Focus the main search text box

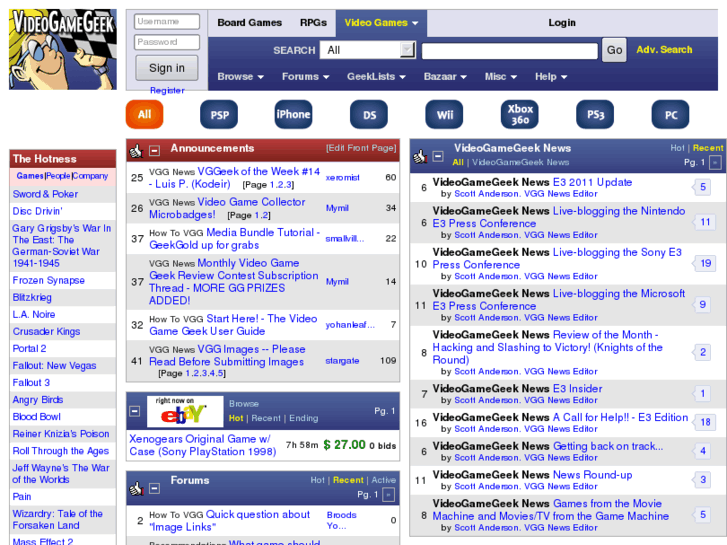pyautogui.click(x=510, y=51)
